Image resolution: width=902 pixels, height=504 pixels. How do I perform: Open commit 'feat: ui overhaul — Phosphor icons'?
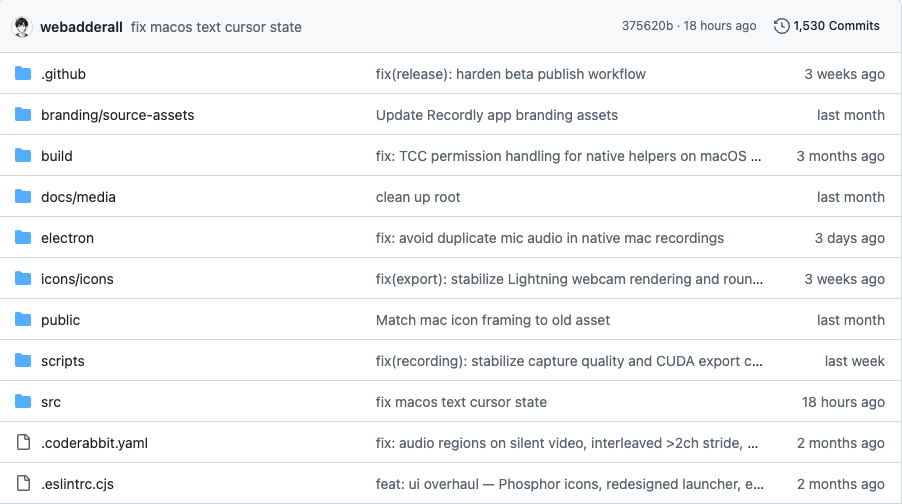(x=570, y=484)
